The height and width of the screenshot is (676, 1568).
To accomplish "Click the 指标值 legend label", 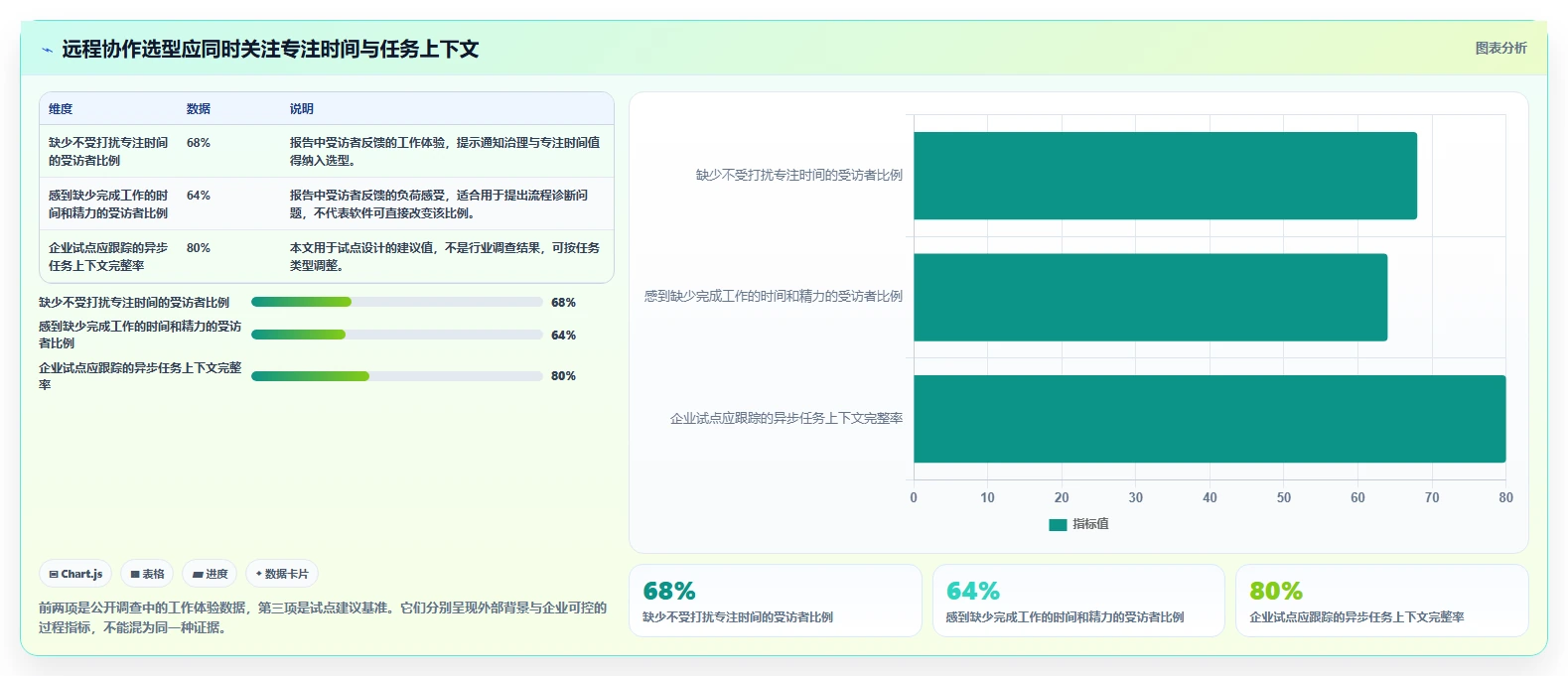I will pos(1090,524).
